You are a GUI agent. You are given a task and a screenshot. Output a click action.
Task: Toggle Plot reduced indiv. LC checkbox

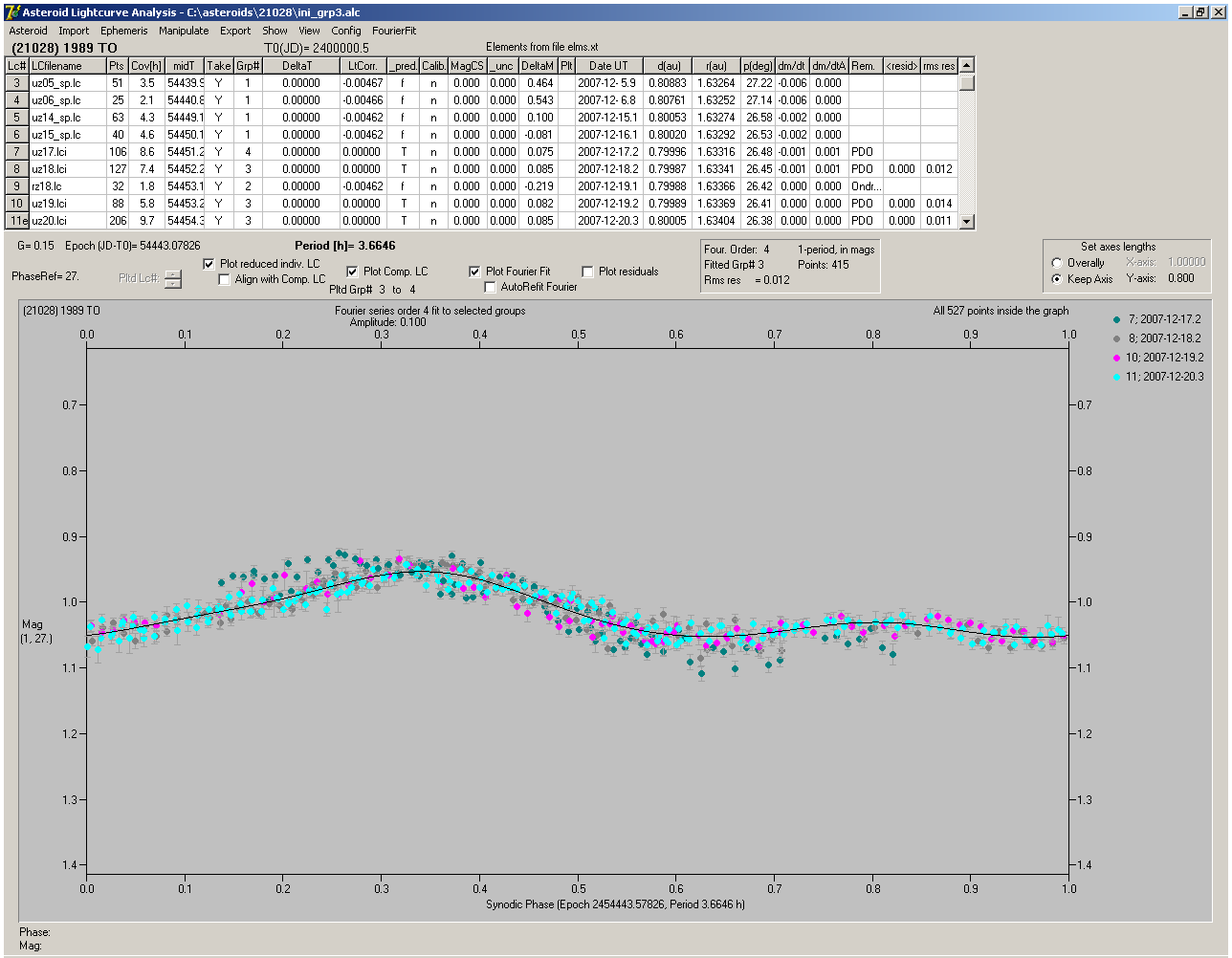(209, 264)
